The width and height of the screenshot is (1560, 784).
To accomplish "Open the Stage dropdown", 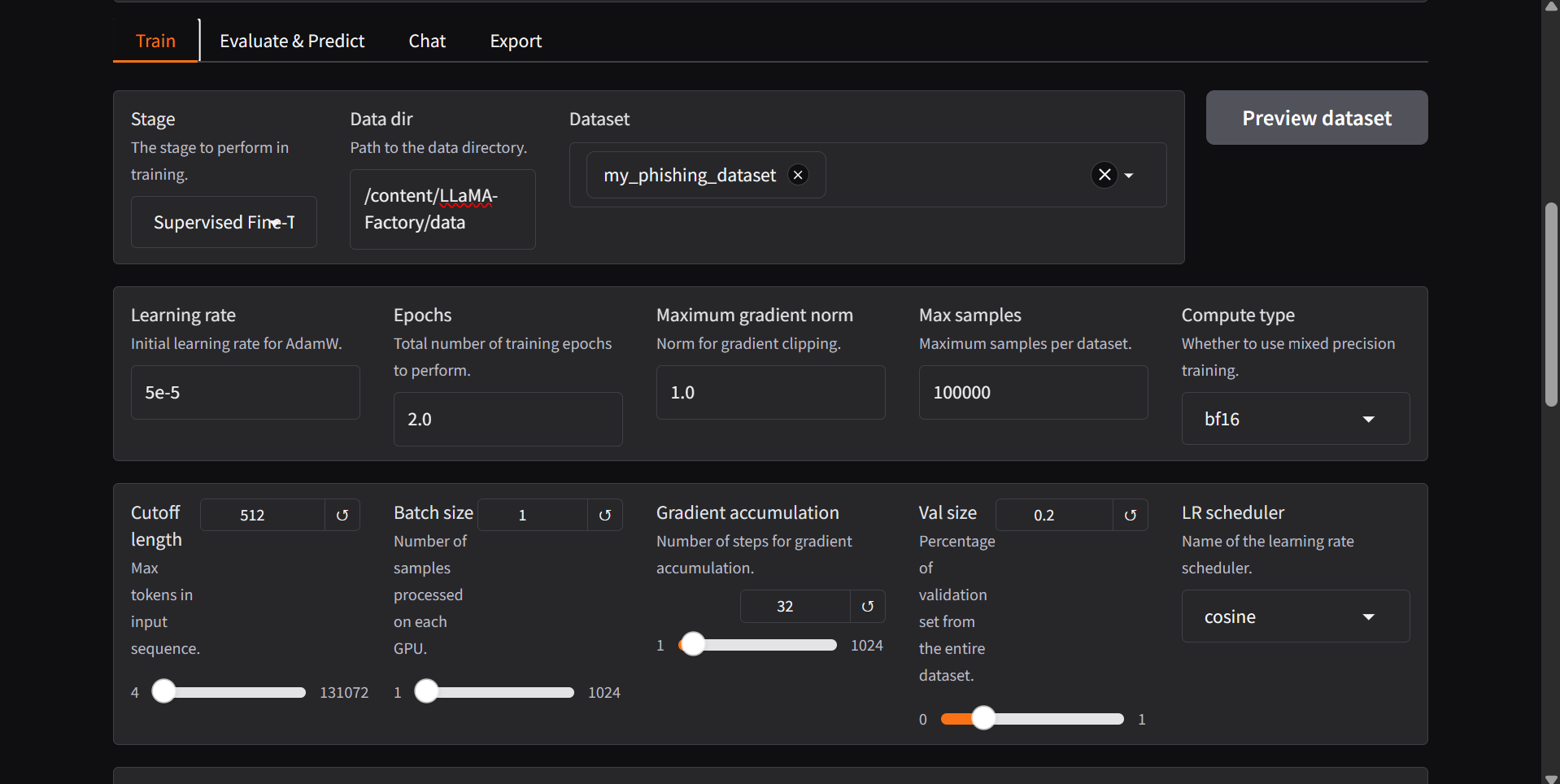I will click(224, 222).
